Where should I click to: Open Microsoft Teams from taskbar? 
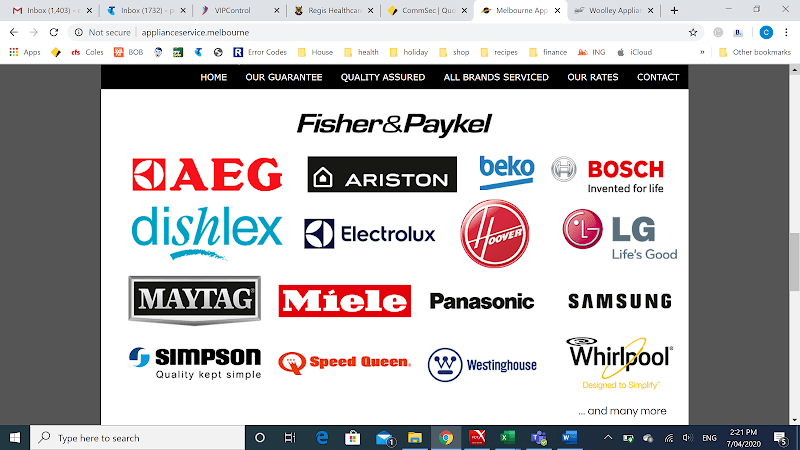pyautogui.click(x=538, y=438)
